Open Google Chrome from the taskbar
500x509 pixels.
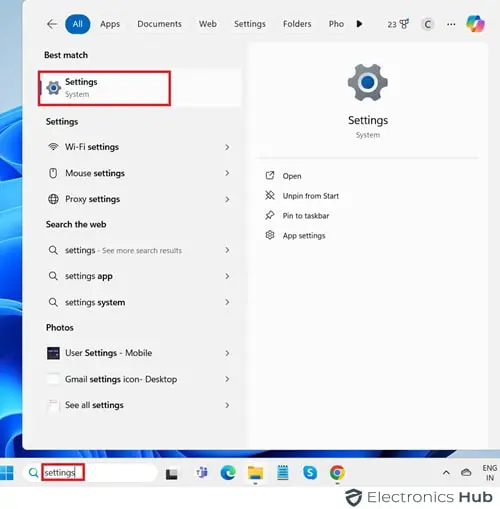point(337,472)
